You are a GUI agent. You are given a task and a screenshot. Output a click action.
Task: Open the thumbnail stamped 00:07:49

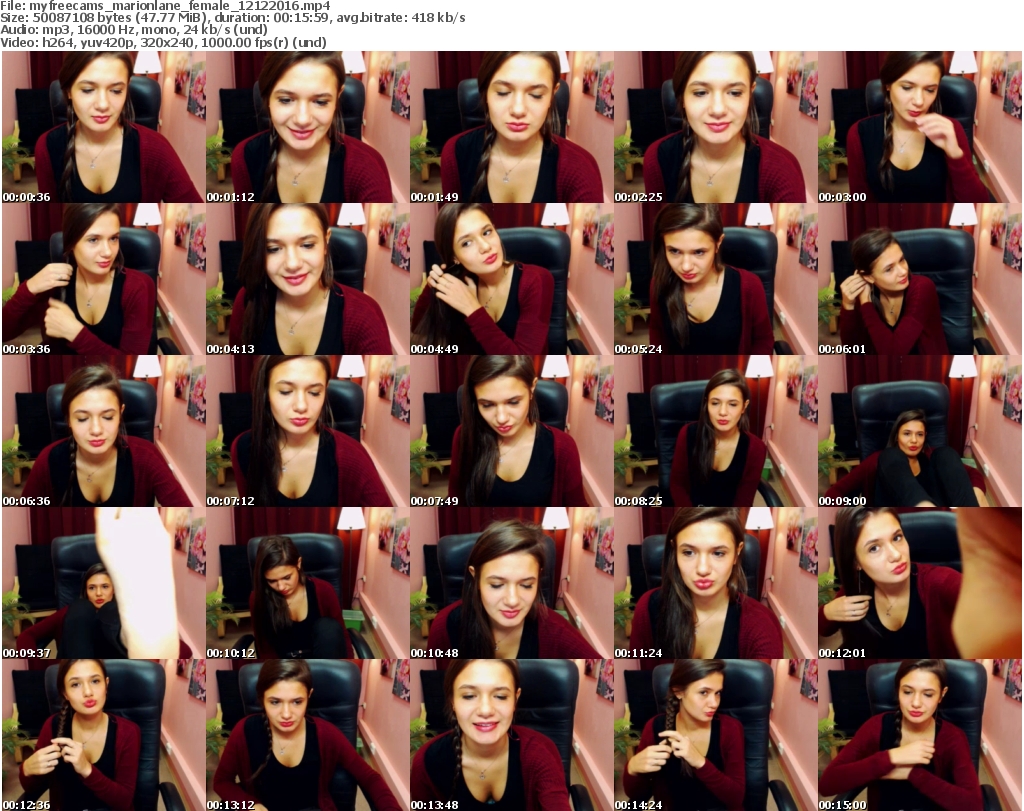(x=511, y=431)
